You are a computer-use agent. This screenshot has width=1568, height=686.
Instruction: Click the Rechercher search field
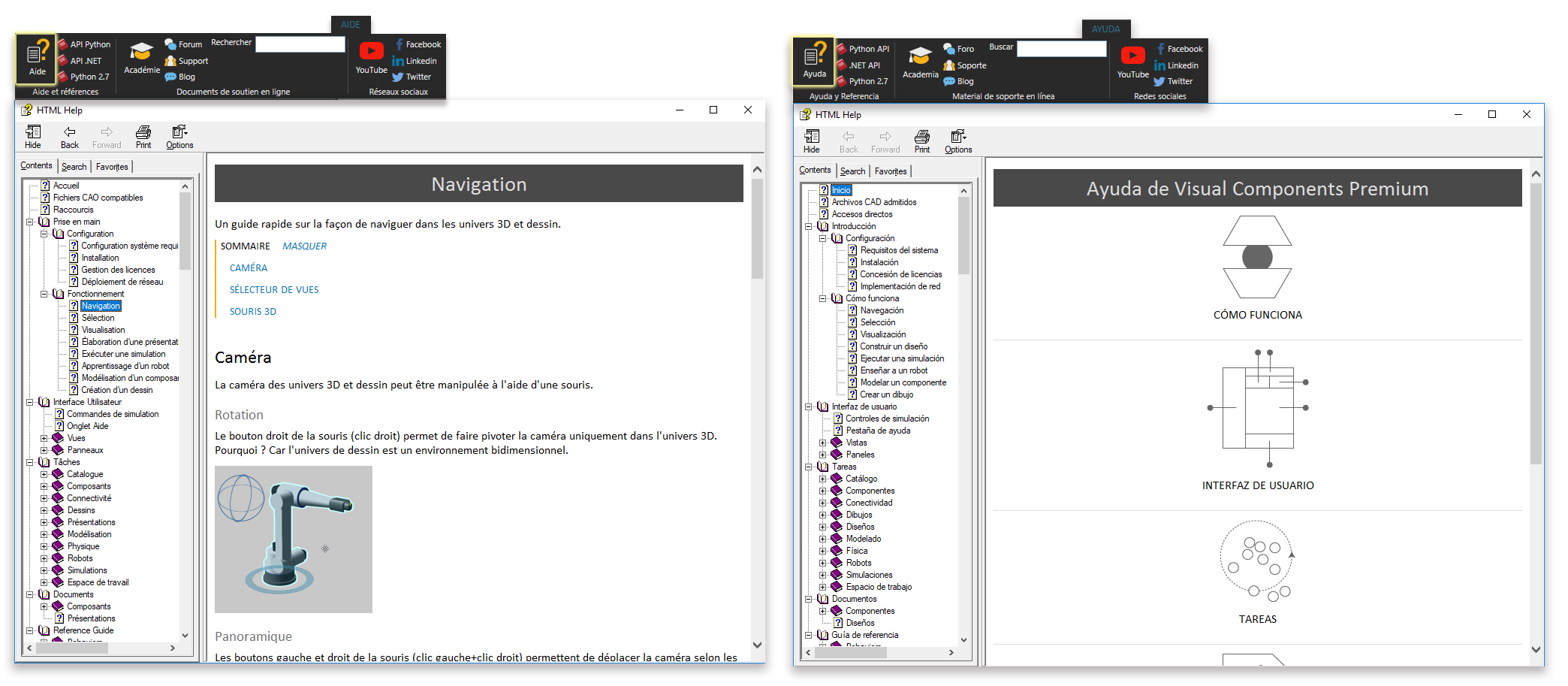[300, 44]
